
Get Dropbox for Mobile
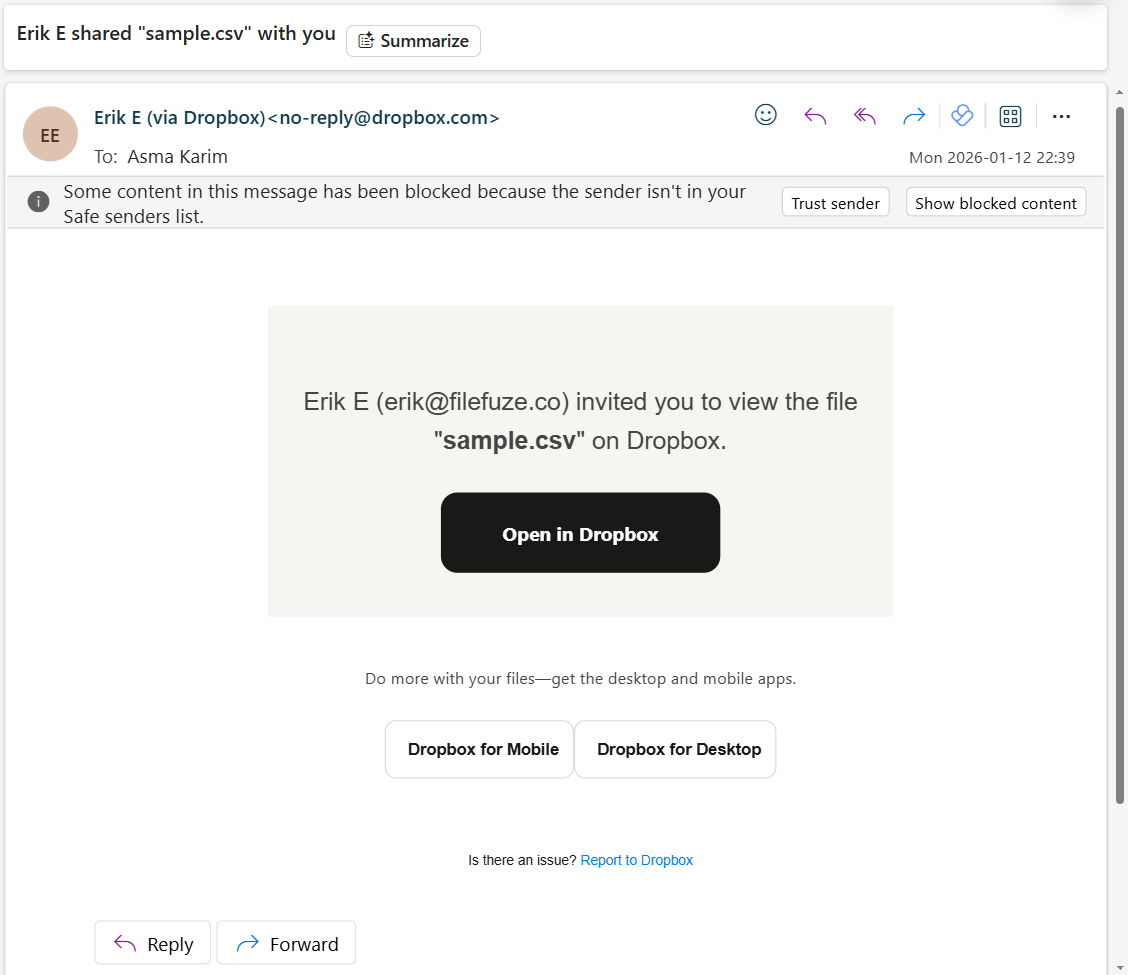pyautogui.click(x=479, y=749)
